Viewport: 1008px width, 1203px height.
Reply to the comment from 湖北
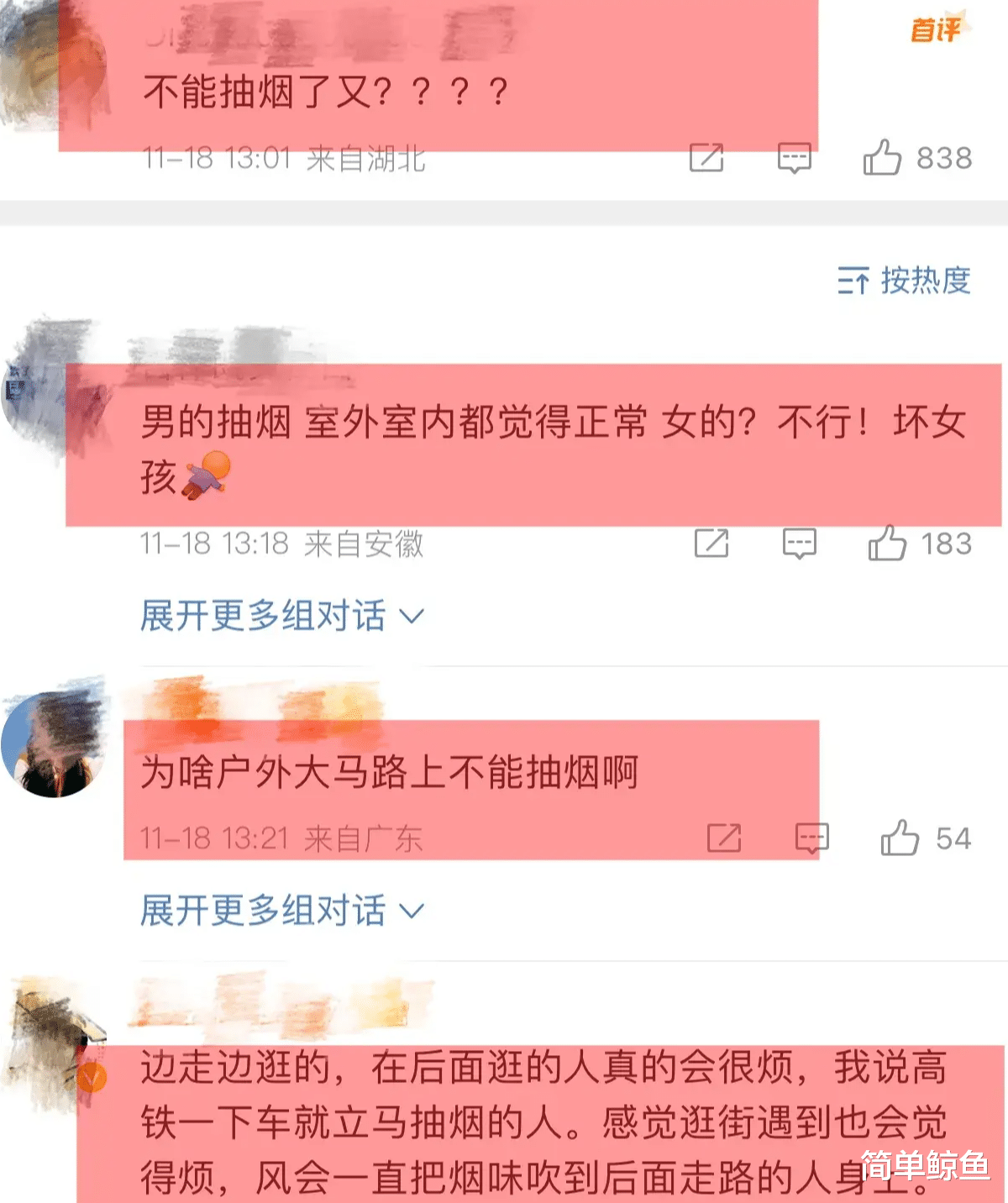[794, 158]
